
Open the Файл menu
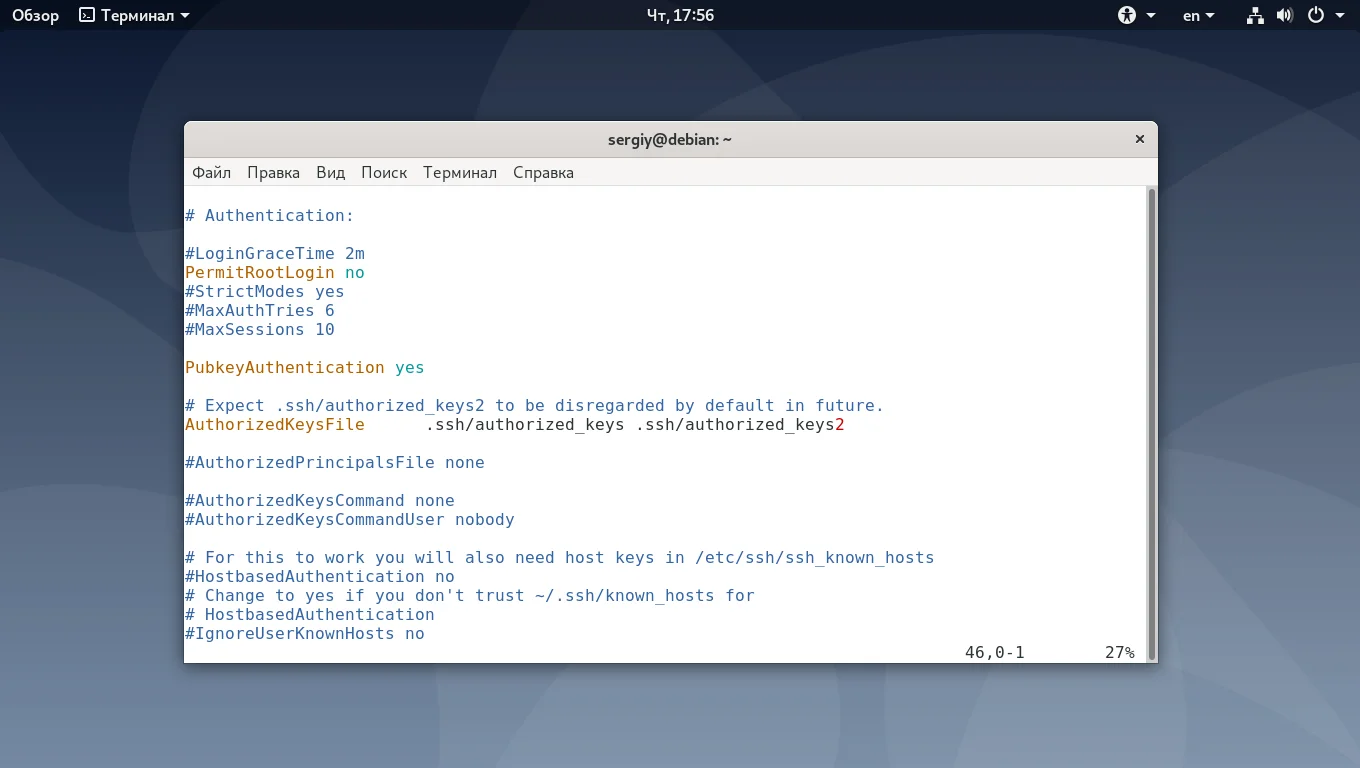point(211,172)
